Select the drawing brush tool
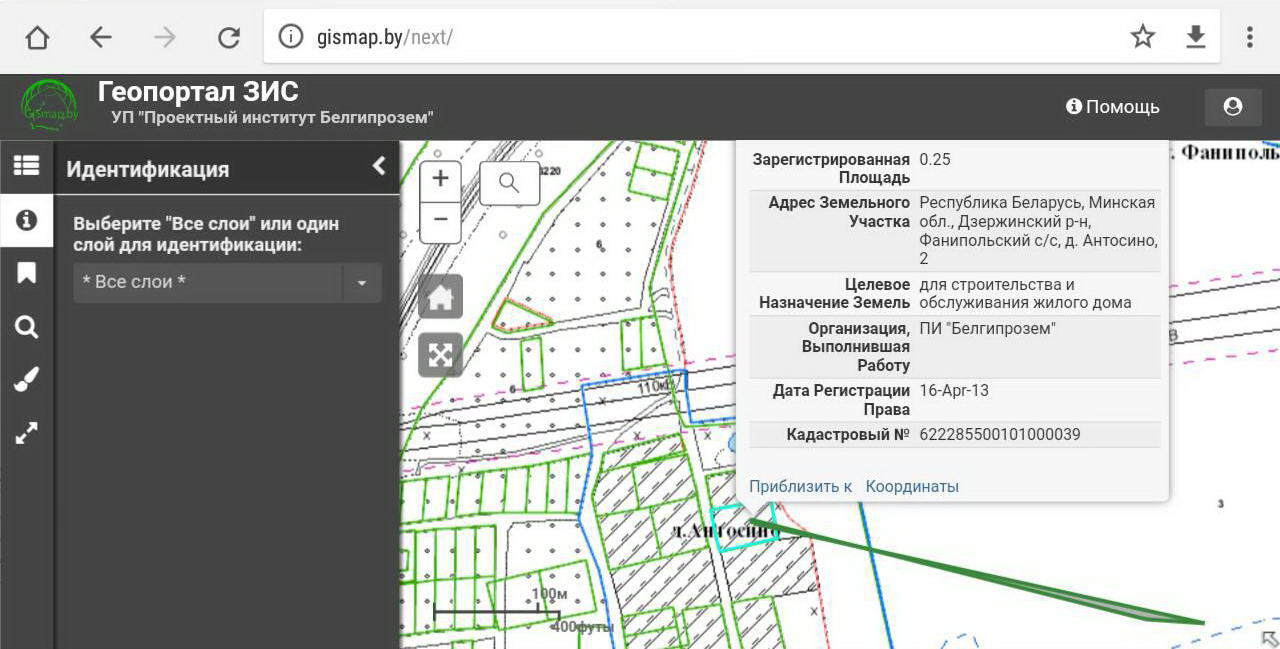The width and height of the screenshot is (1280, 649). [26, 380]
